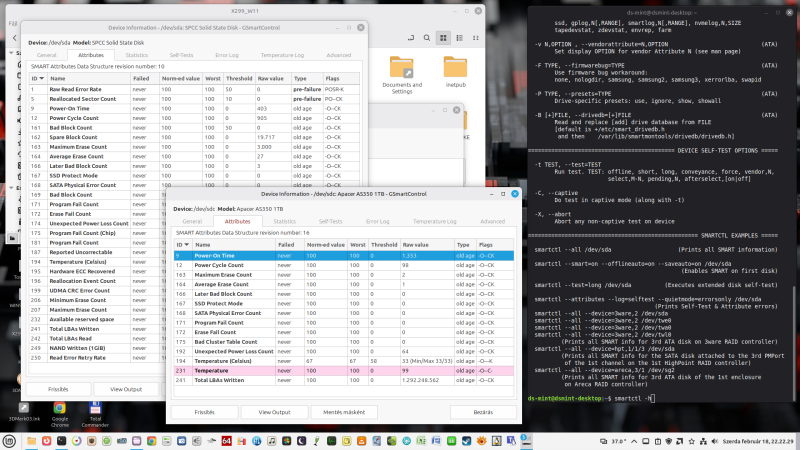Screen dimensions: 800x450
Task: Open the file manager from the taskbar
Action: click(x=32, y=441)
